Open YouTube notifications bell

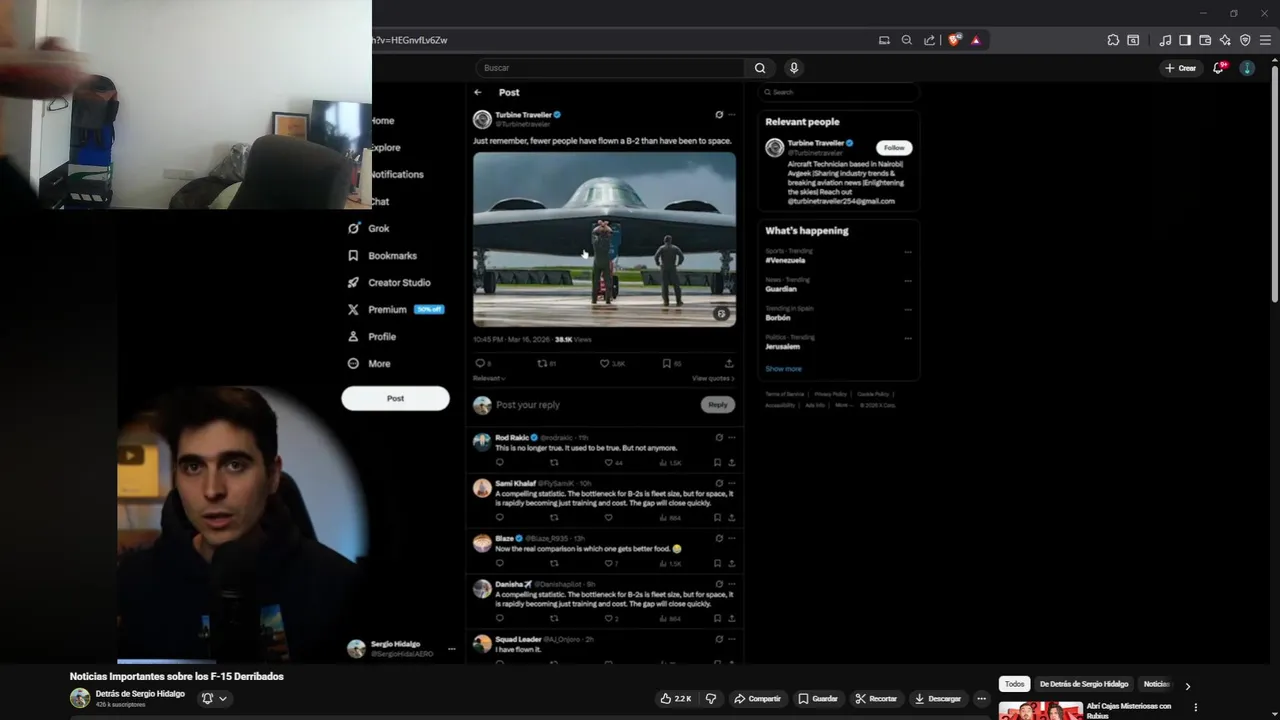tap(1218, 68)
